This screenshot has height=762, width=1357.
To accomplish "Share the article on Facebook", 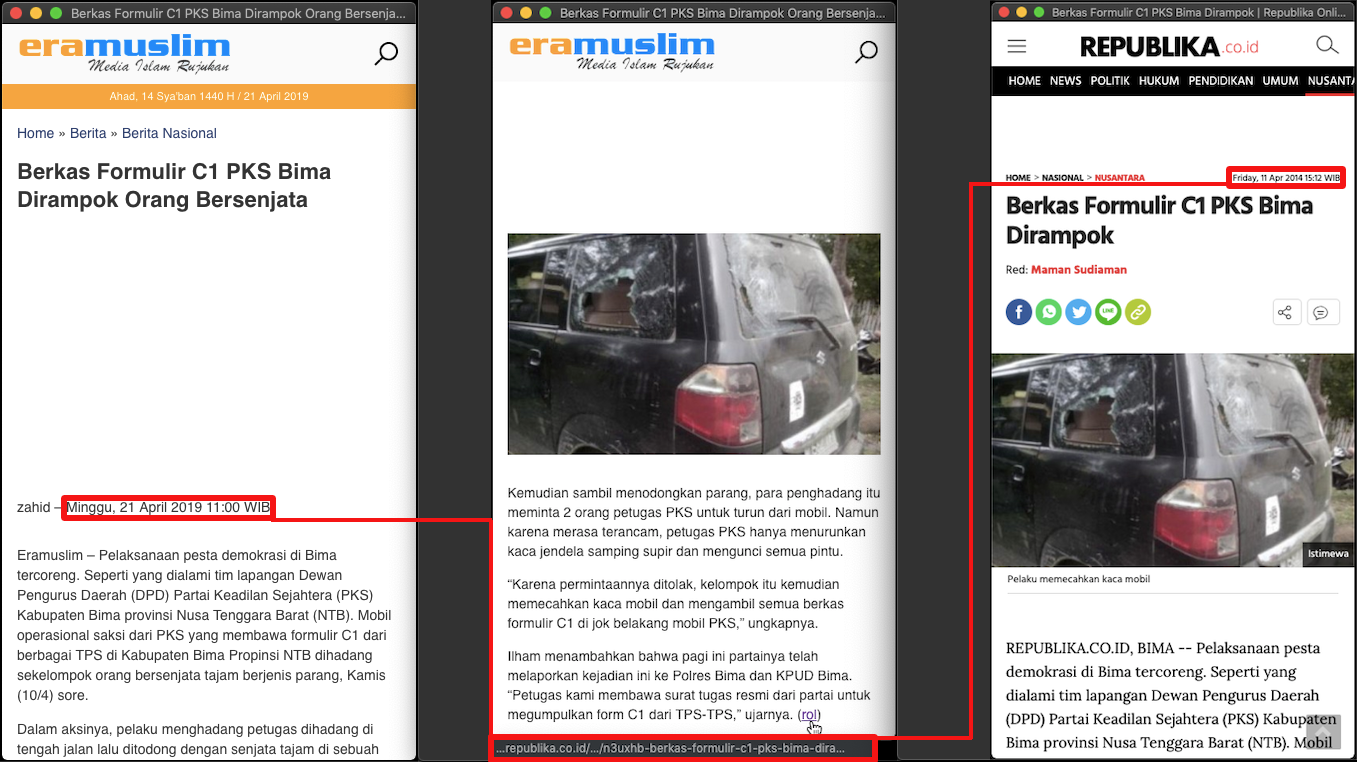I will point(1019,312).
